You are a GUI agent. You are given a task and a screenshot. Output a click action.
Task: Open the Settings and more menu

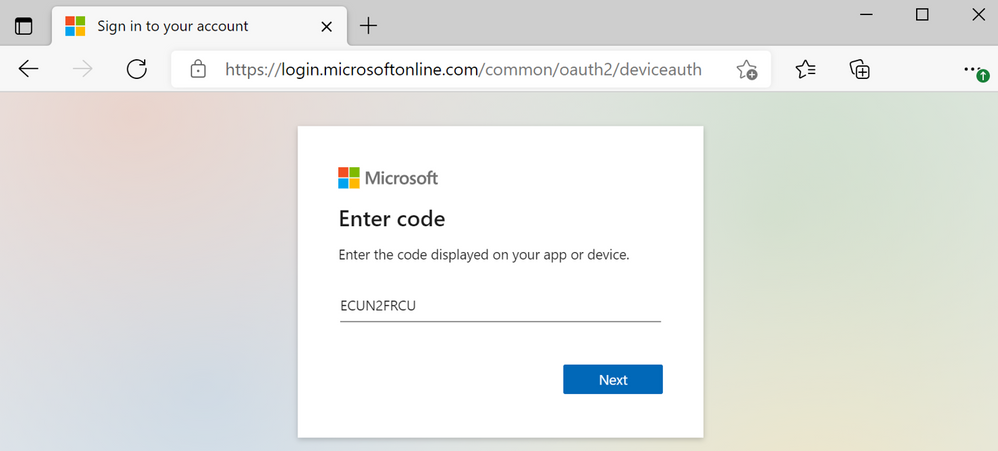pyautogui.click(x=972, y=67)
